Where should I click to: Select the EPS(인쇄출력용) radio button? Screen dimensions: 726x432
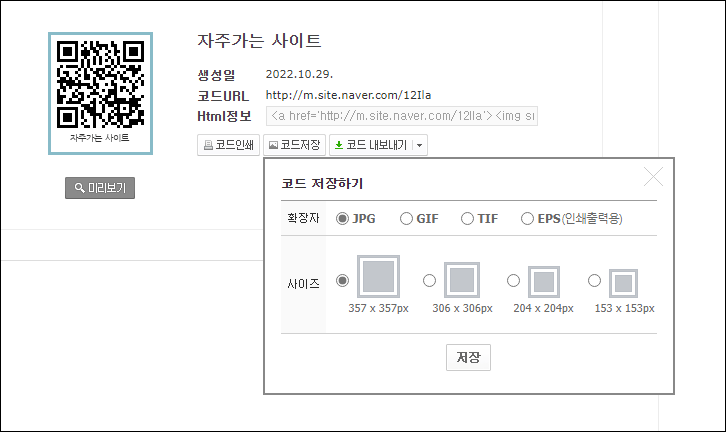point(527,219)
